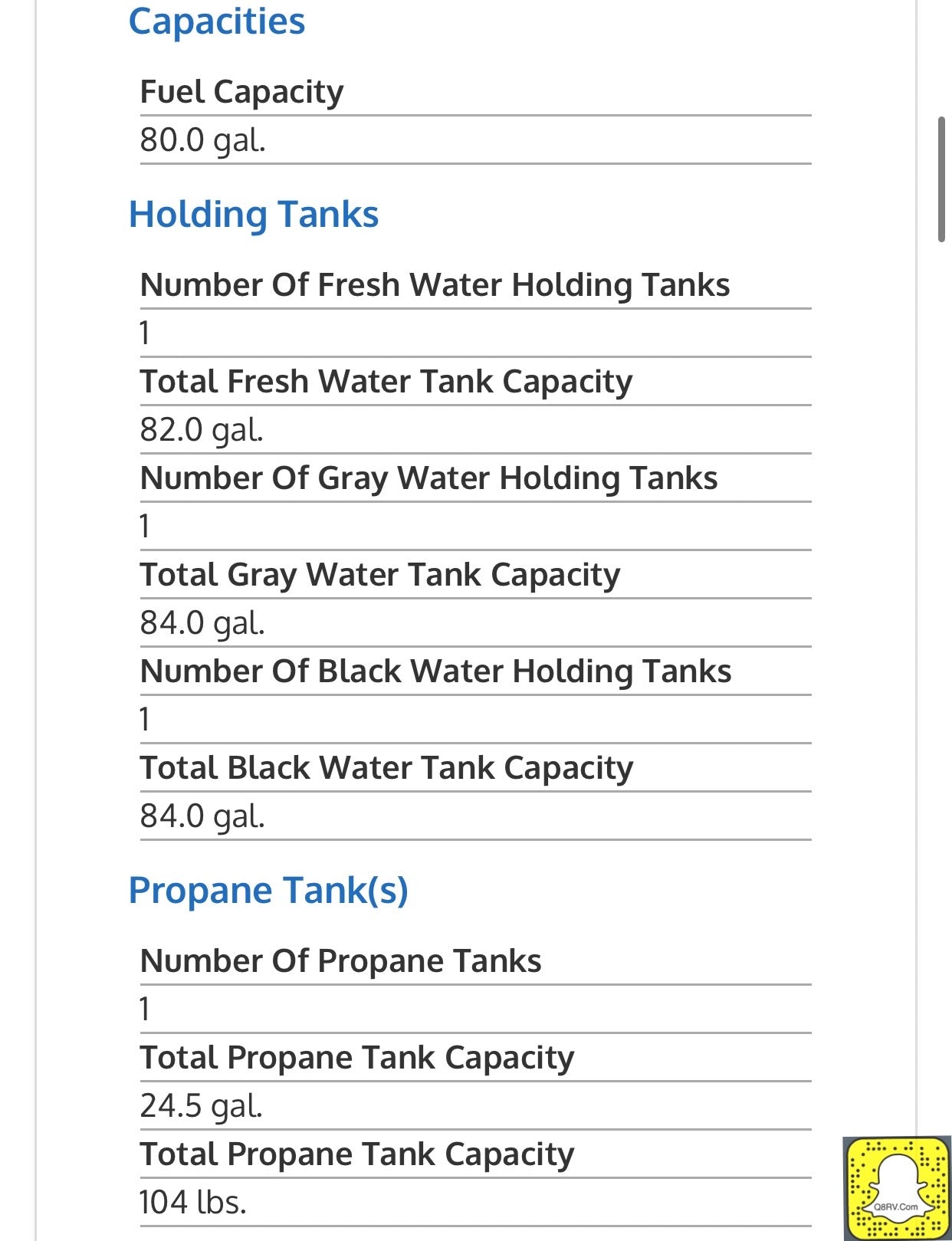Click Number Of Gray Water Holding Tanks label
952x1241 pixels.
(428, 478)
